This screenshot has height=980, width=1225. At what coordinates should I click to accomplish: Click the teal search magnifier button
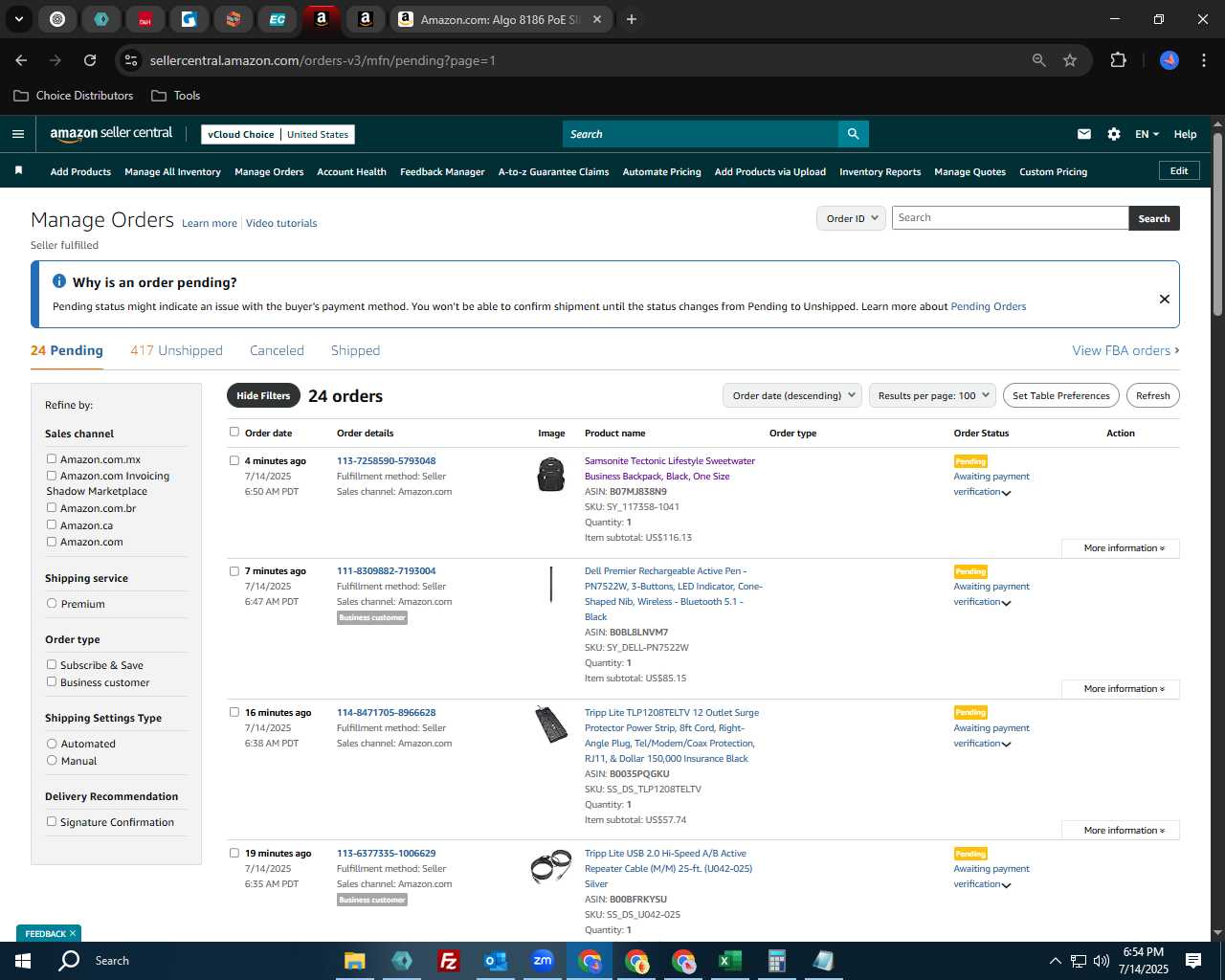pos(853,134)
